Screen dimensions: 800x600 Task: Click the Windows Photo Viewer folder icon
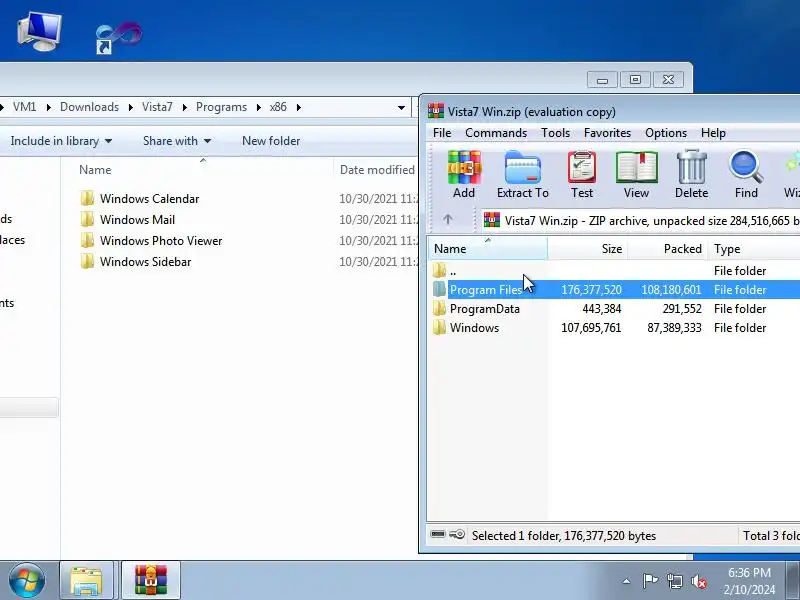point(87,240)
